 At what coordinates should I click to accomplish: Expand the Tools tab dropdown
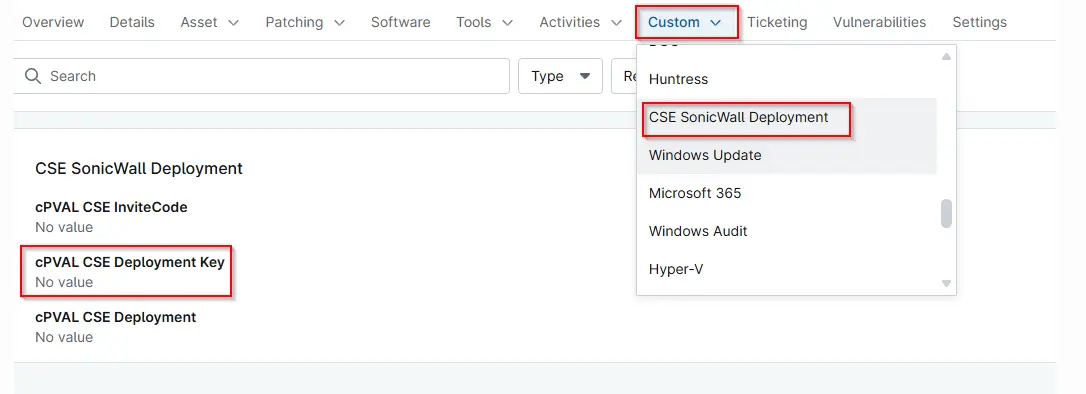(484, 22)
